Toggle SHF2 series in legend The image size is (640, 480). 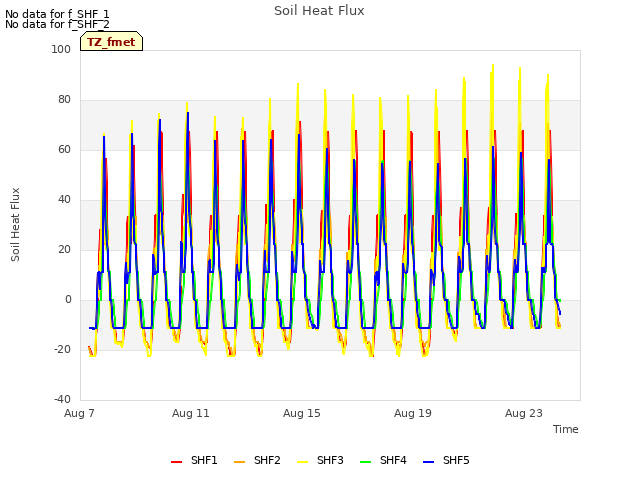(x=257, y=460)
